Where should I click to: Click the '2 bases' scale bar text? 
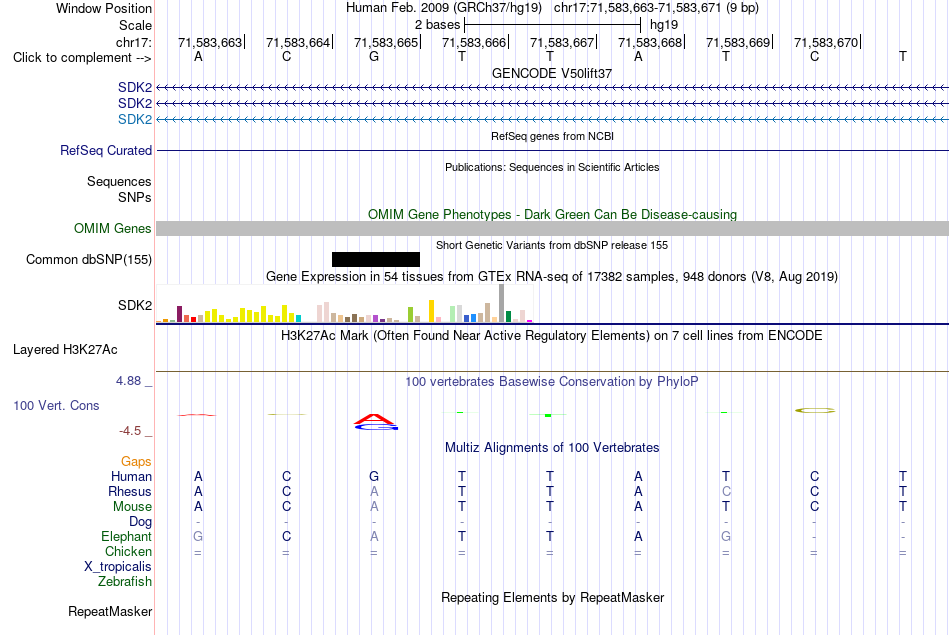pos(437,25)
